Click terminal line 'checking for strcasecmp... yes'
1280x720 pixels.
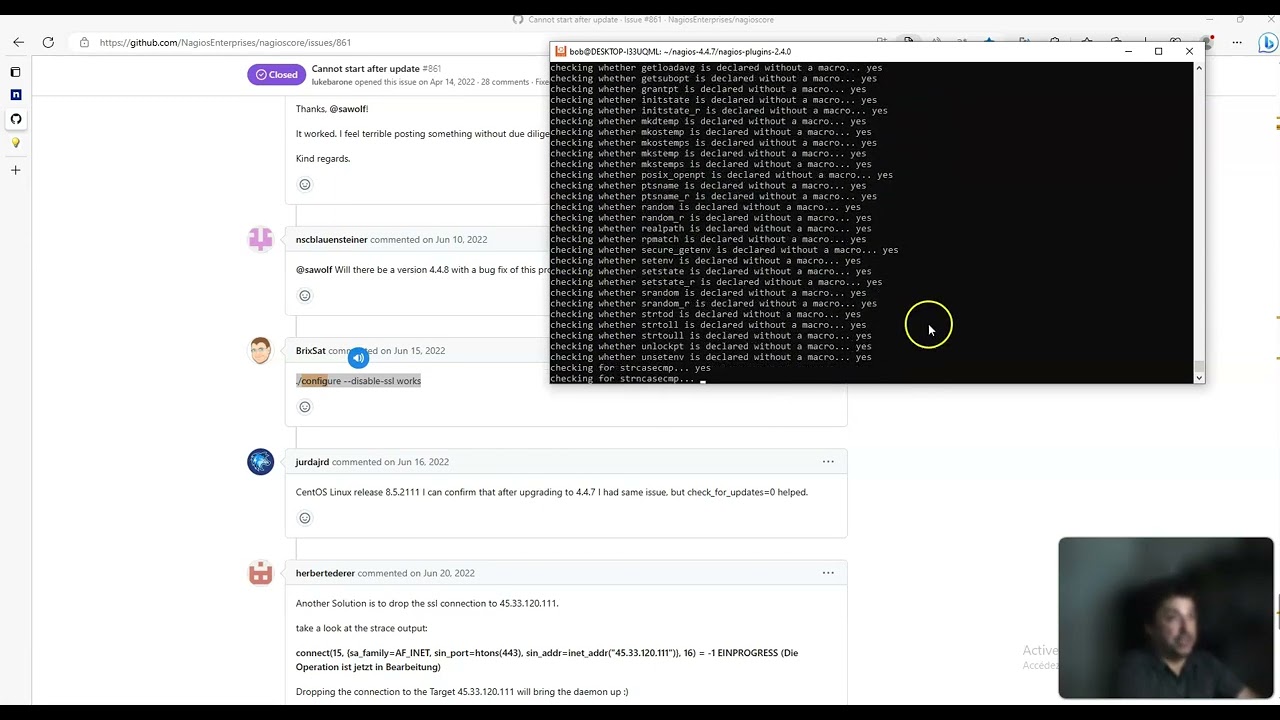point(631,368)
